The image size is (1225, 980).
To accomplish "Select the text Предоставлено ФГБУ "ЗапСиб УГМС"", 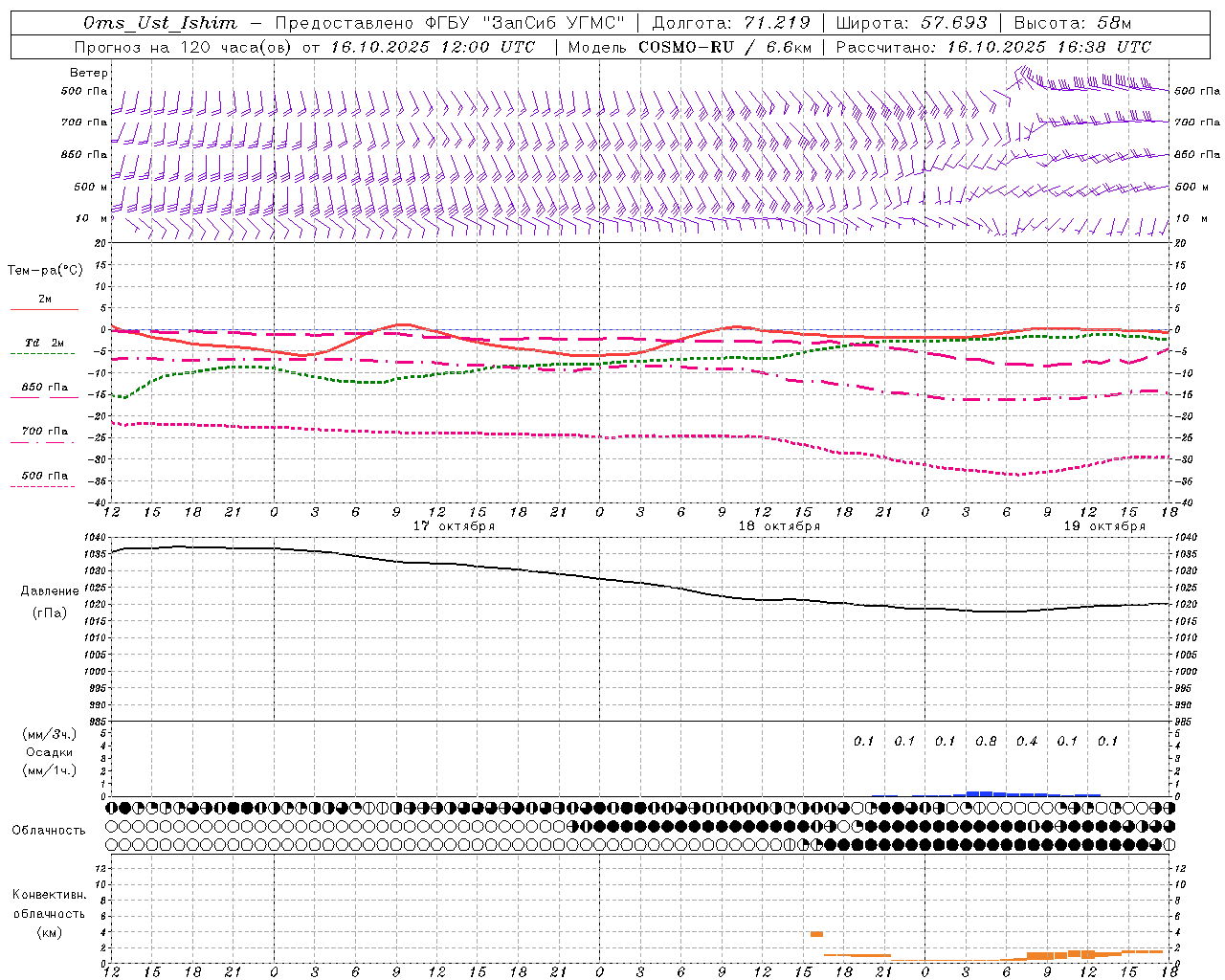I will pos(450,23).
